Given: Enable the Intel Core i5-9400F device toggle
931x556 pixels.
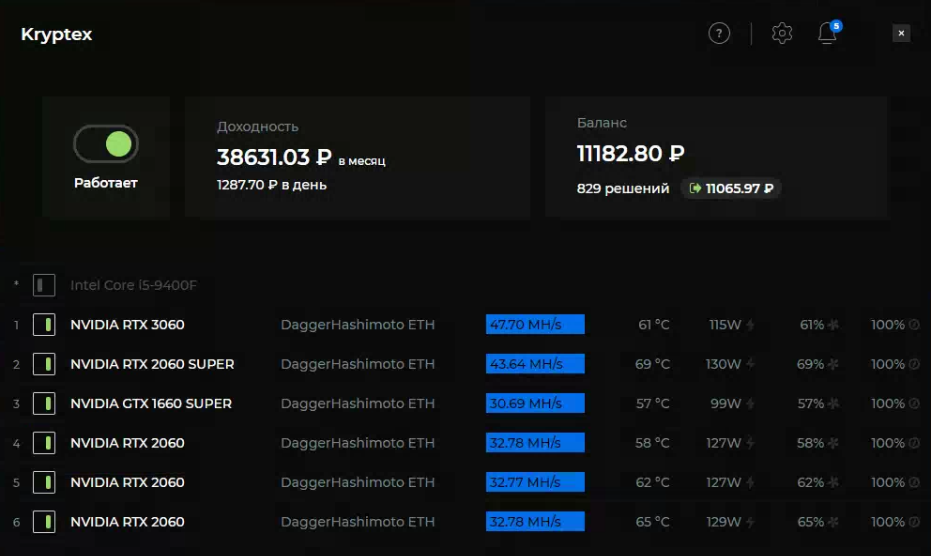Looking at the screenshot, I should click(x=44, y=285).
